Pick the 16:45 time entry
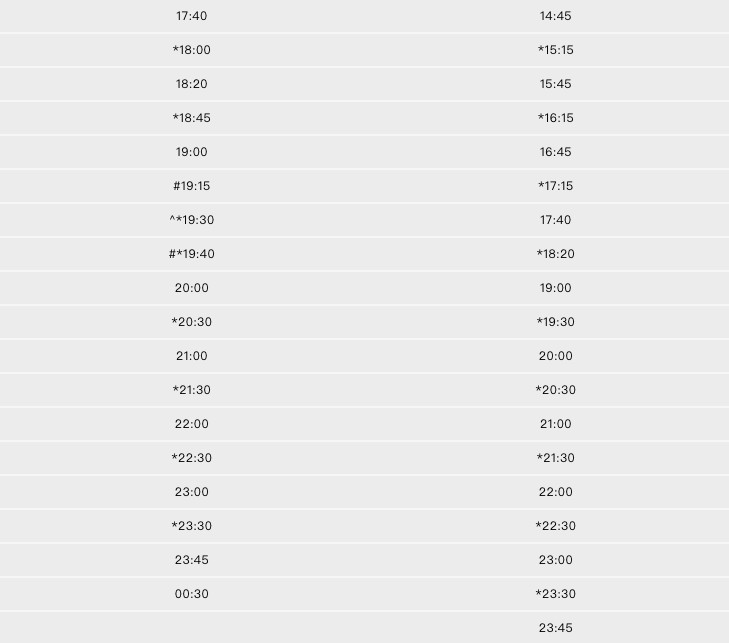Image resolution: width=729 pixels, height=643 pixels. pos(556,152)
